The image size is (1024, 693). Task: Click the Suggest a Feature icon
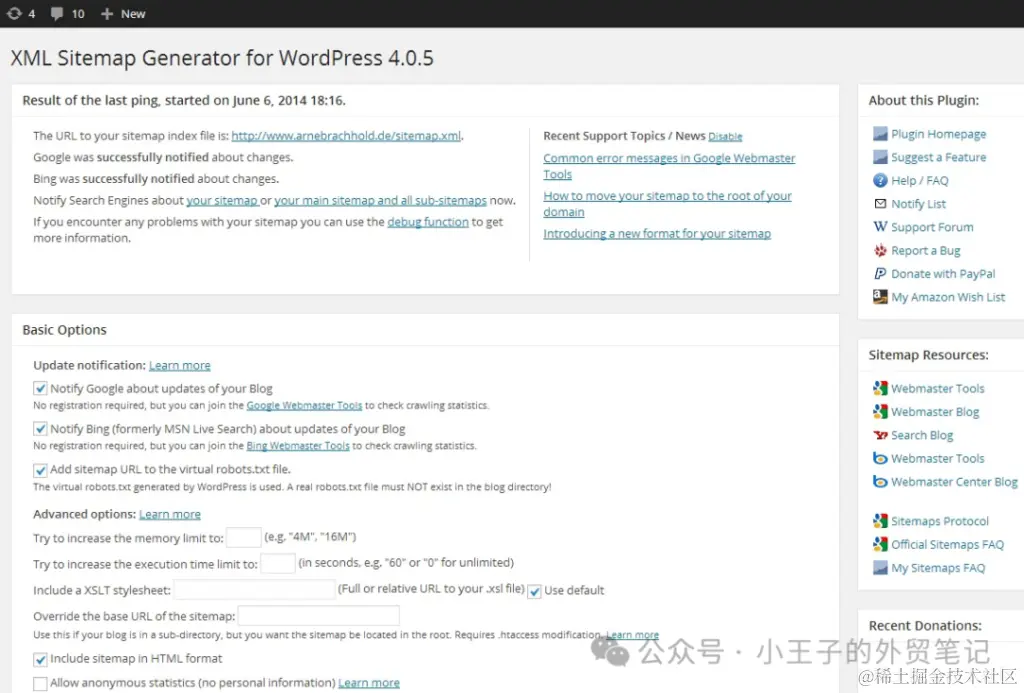pos(880,157)
